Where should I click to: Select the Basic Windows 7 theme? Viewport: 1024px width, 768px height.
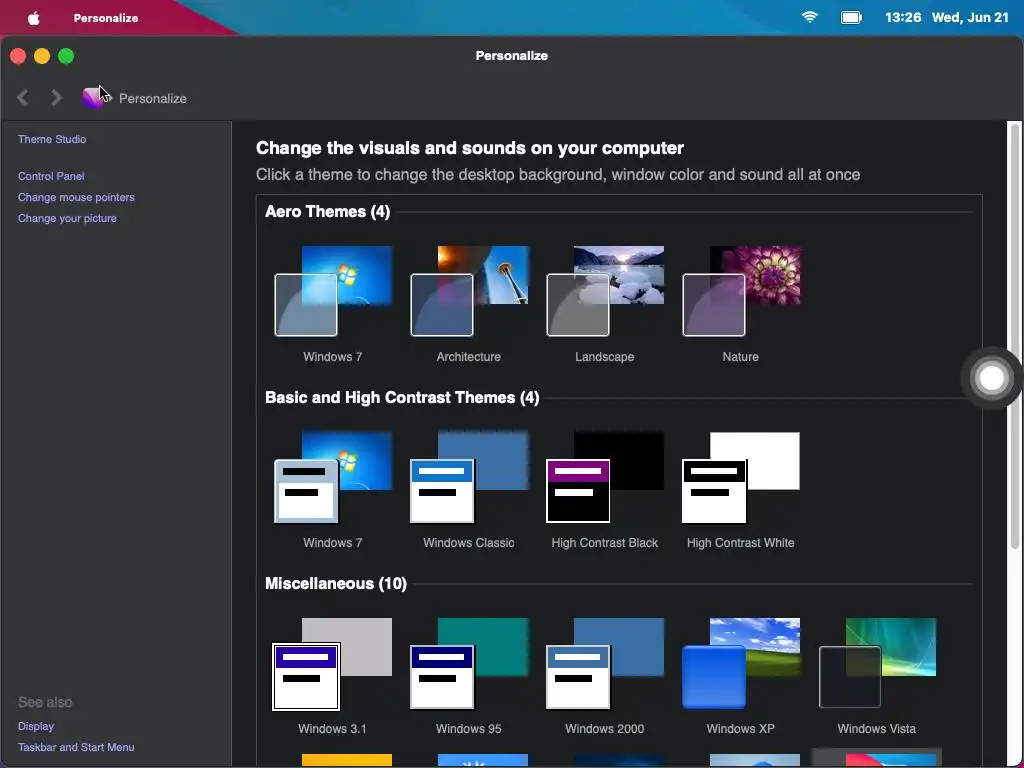333,490
